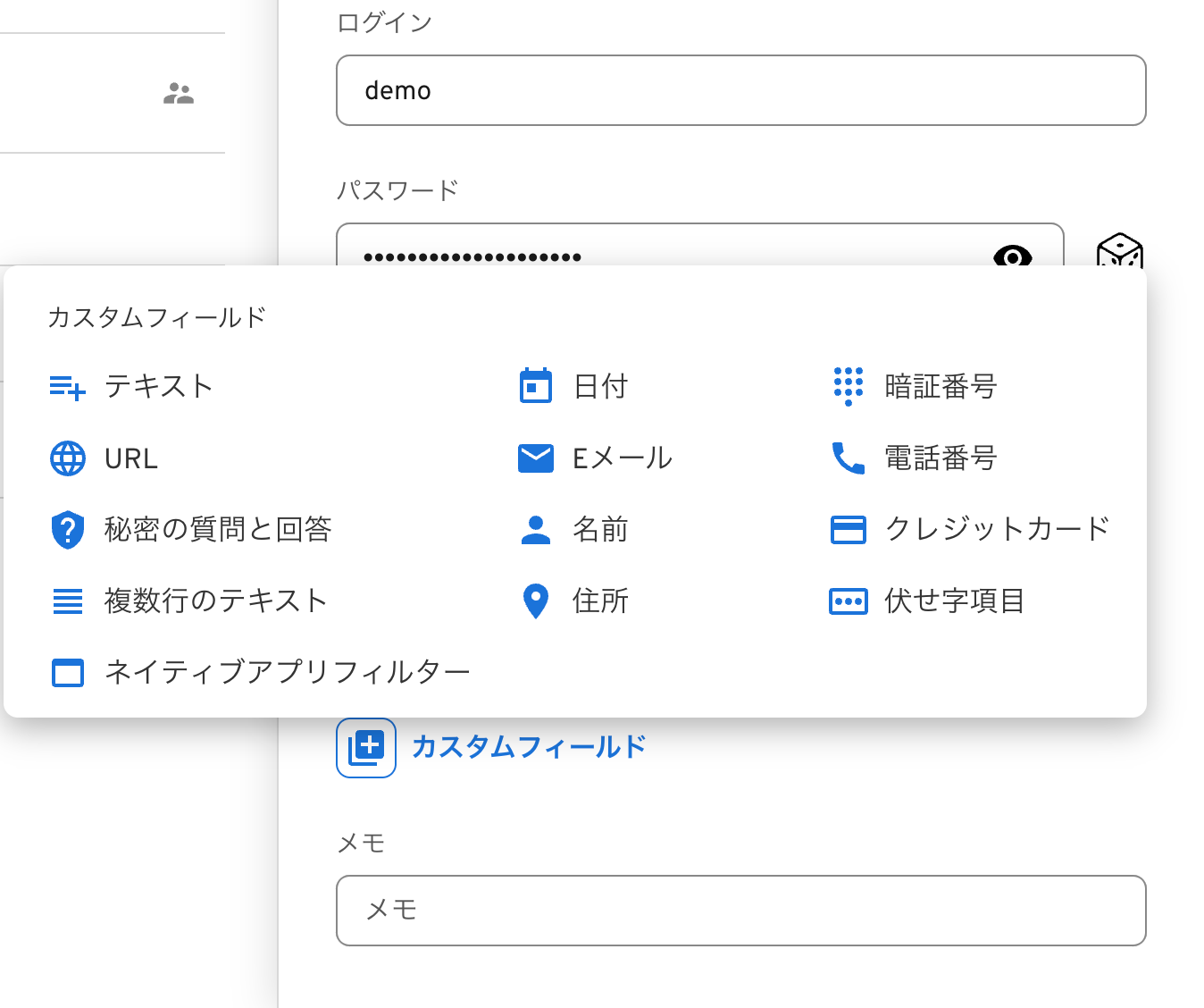Click the credit card icon
The image size is (1204, 1008).
[x=848, y=530]
